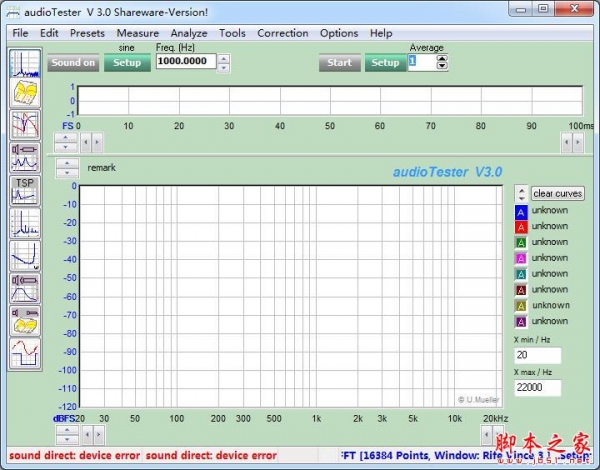Viewport: 600px width, 470px height.
Task: Select the red curve A swatch
Action: coord(521,227)
